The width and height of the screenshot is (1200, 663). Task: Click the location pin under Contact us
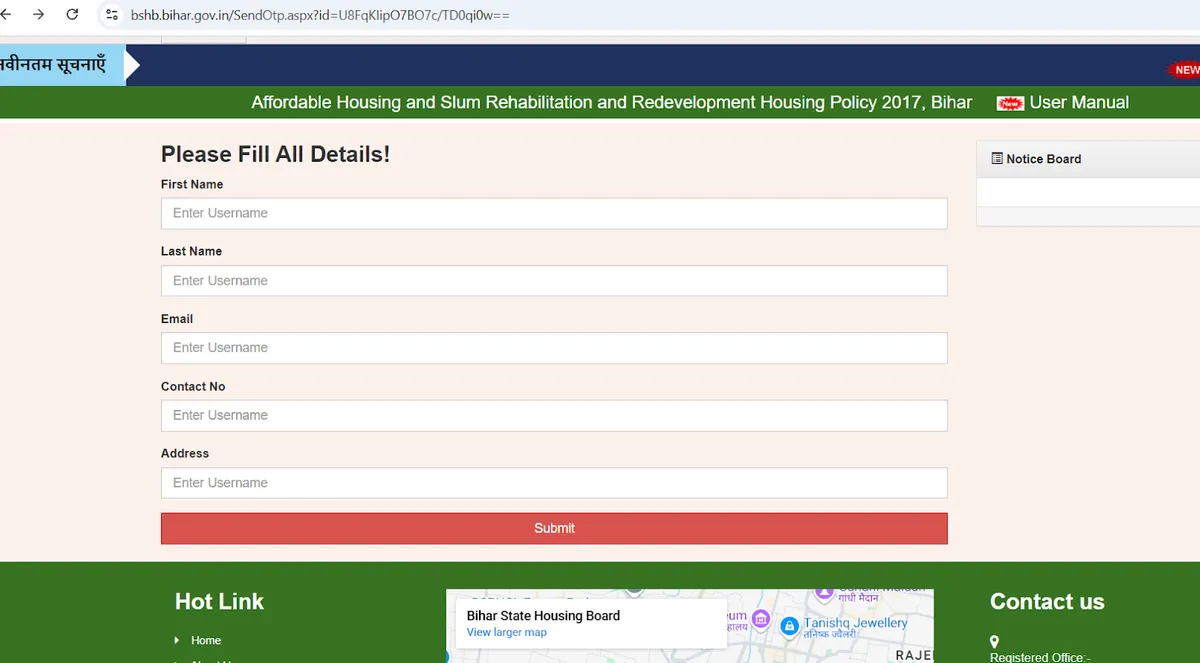point(995,642)
